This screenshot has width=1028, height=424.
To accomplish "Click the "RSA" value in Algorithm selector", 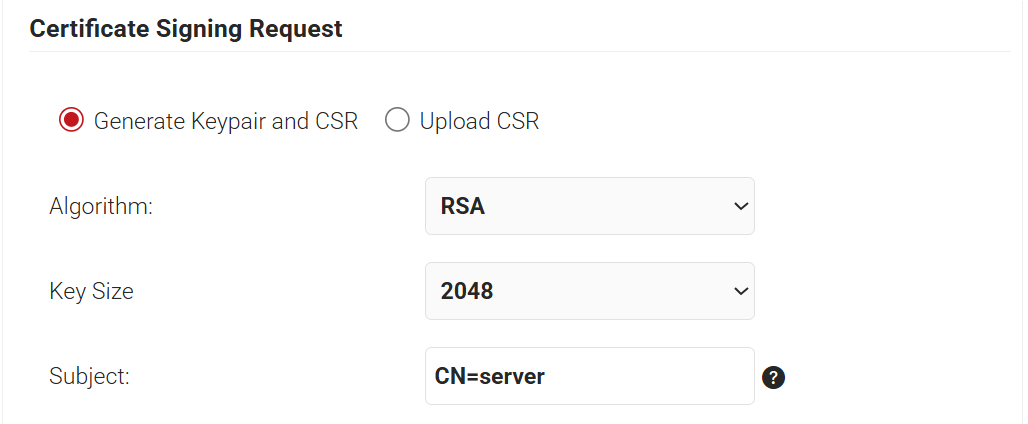I will 463,207.
